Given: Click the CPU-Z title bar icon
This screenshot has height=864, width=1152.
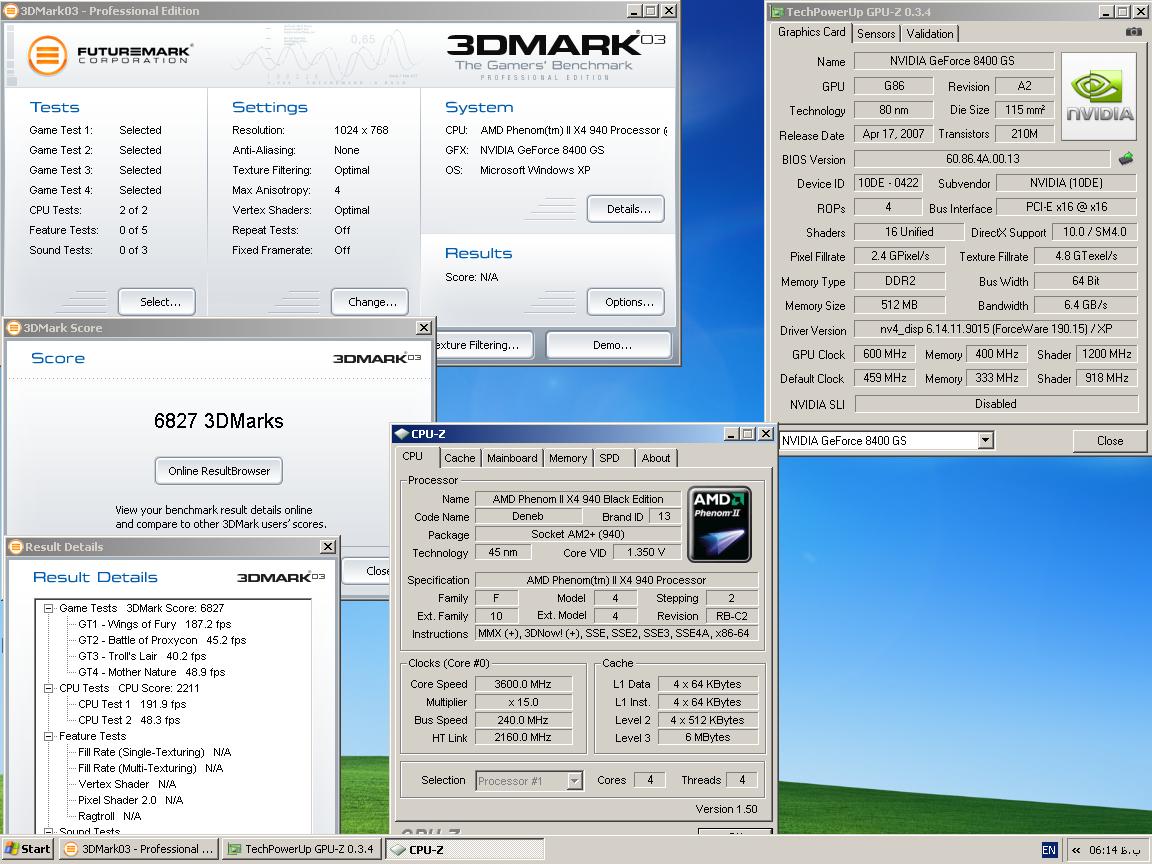Looking at the screenshot, I should tap(401, 433).
